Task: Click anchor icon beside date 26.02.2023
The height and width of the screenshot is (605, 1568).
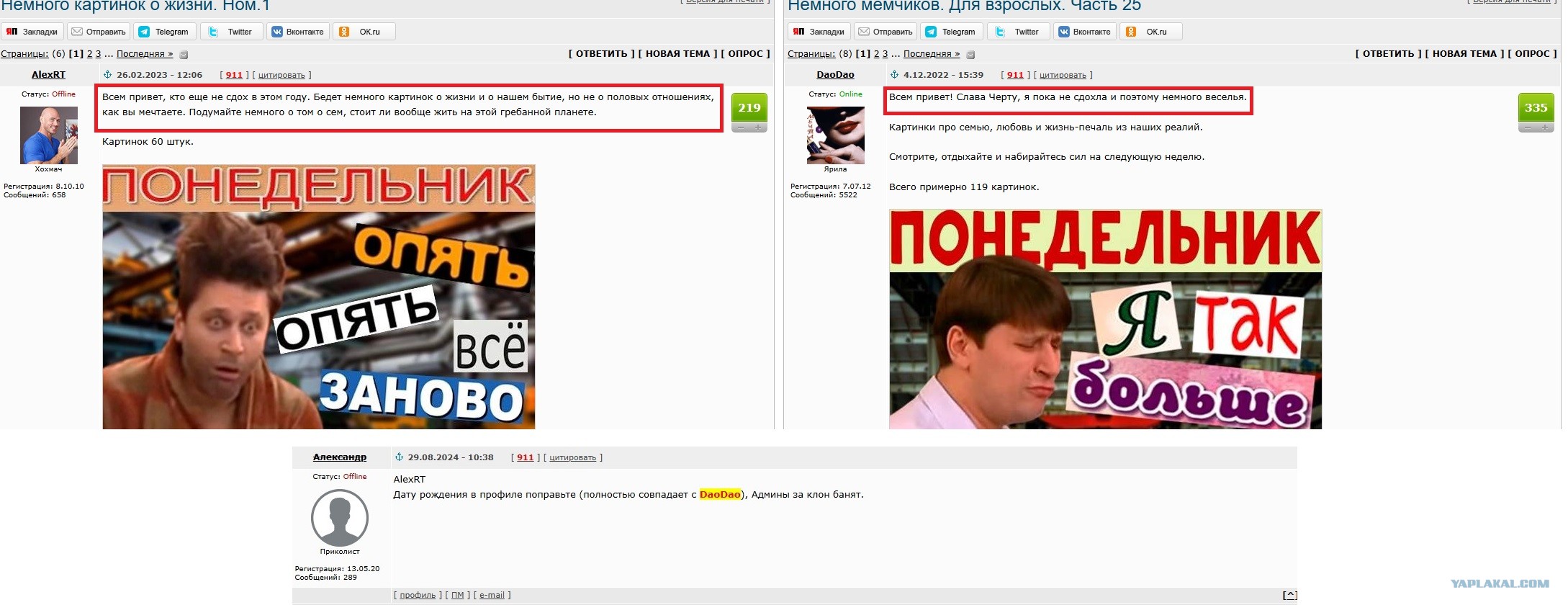Action: 107,75
